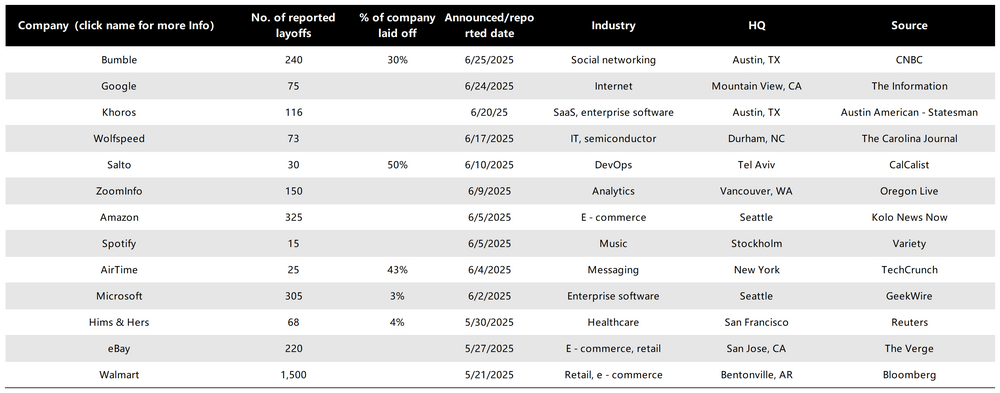Select the TechCrunch source cell

[909, 270]
